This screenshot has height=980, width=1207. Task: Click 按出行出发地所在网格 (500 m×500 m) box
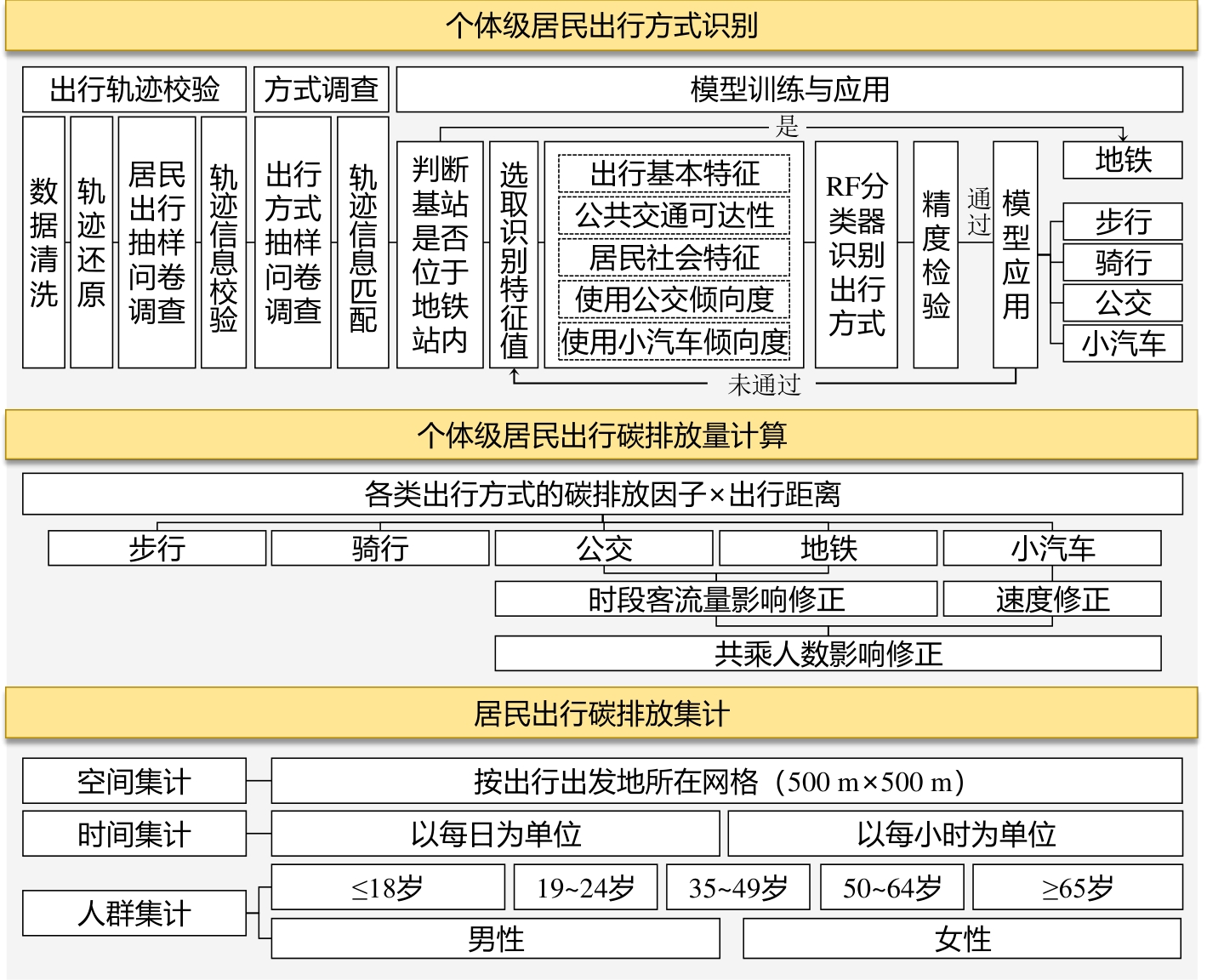coord(726,781)
